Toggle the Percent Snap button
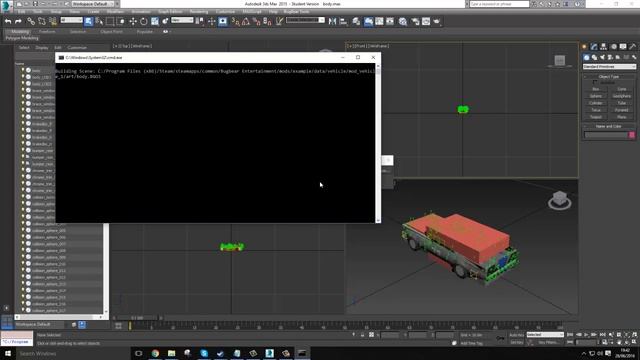This screenshot has width=640, height=360. [x=256, y=21]
